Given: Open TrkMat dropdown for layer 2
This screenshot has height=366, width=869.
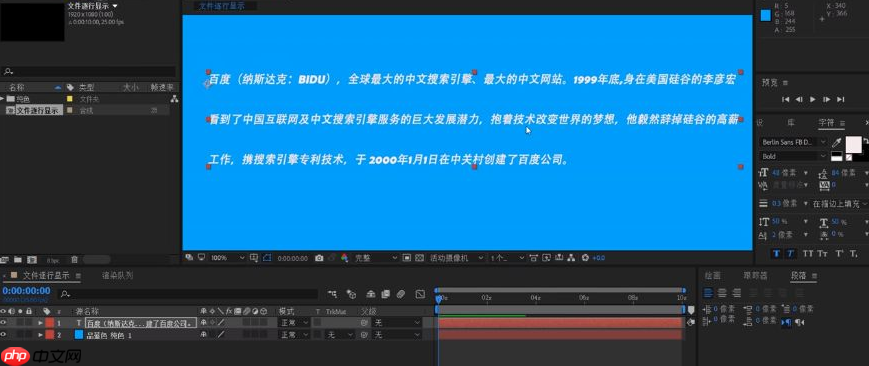Looking at the screenshot, I should pyautogui.click(x=340, y=335).
